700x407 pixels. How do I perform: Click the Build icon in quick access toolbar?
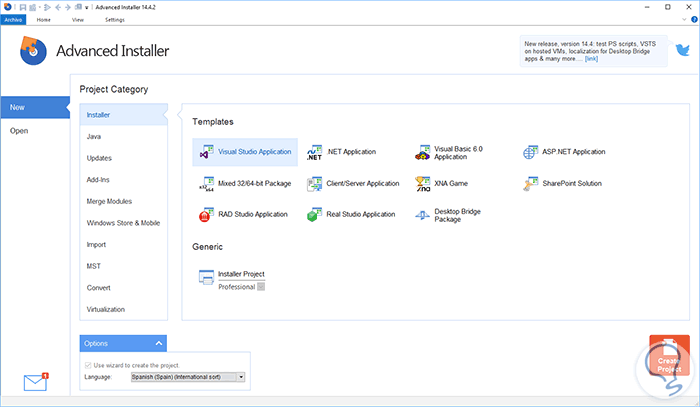33,7
